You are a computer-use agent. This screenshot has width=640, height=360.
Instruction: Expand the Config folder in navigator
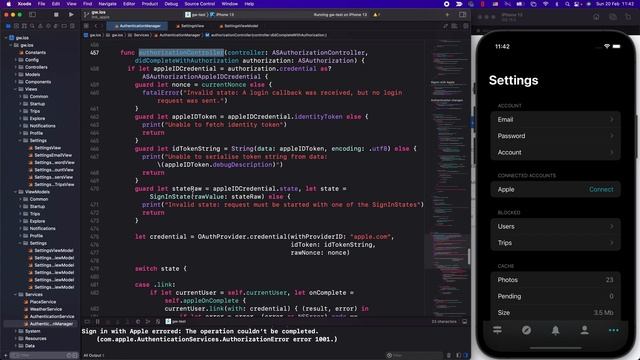pos(16,60)
